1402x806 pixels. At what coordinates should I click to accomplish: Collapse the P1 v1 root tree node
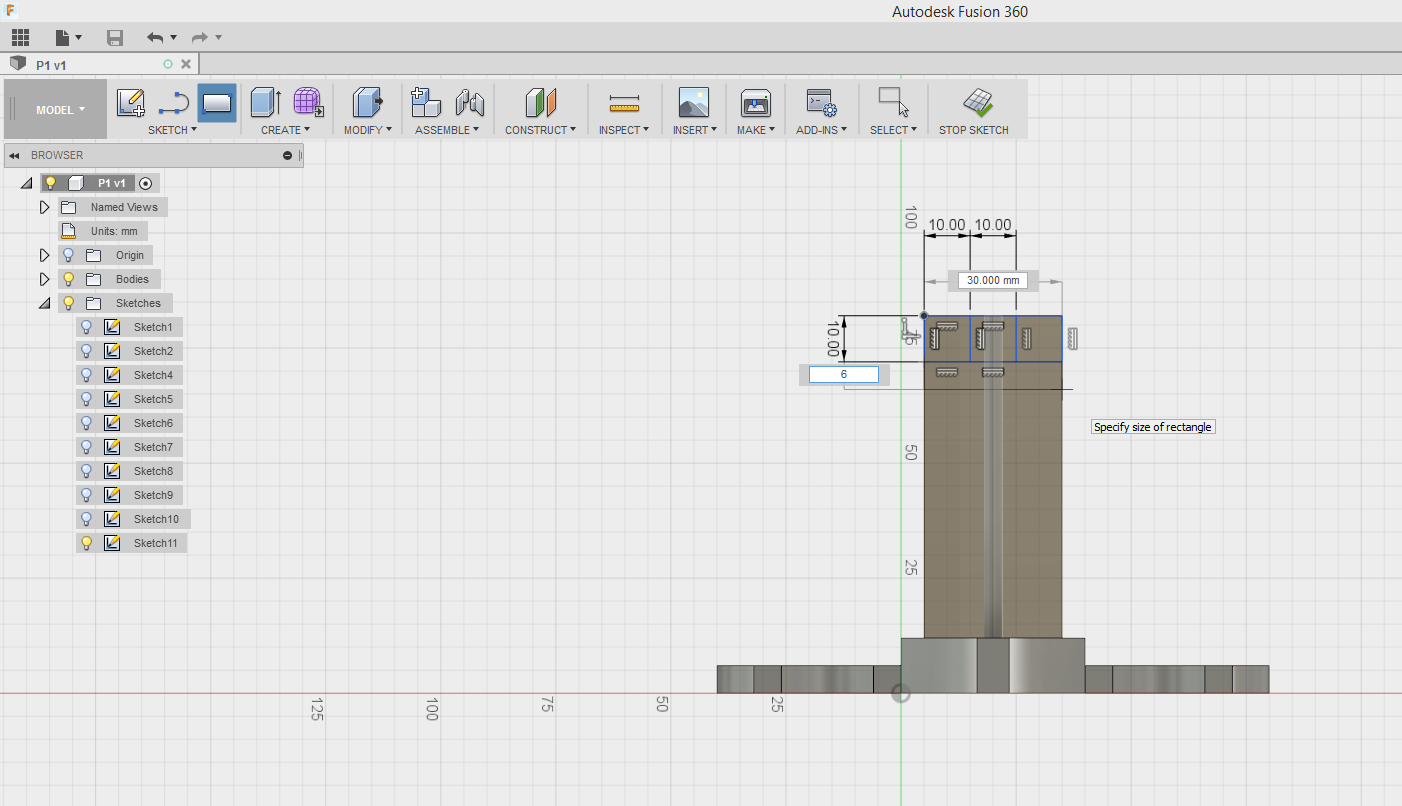pos(26,183)
